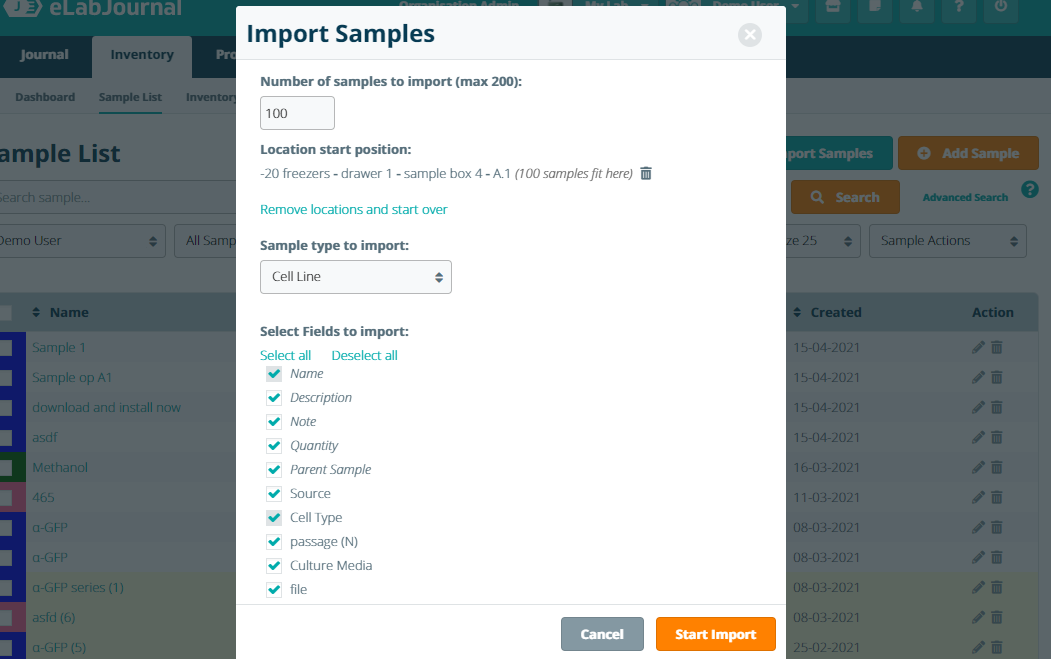
Task: Uncheck the Description field checkbox
Action: click(x=274, y=398)
